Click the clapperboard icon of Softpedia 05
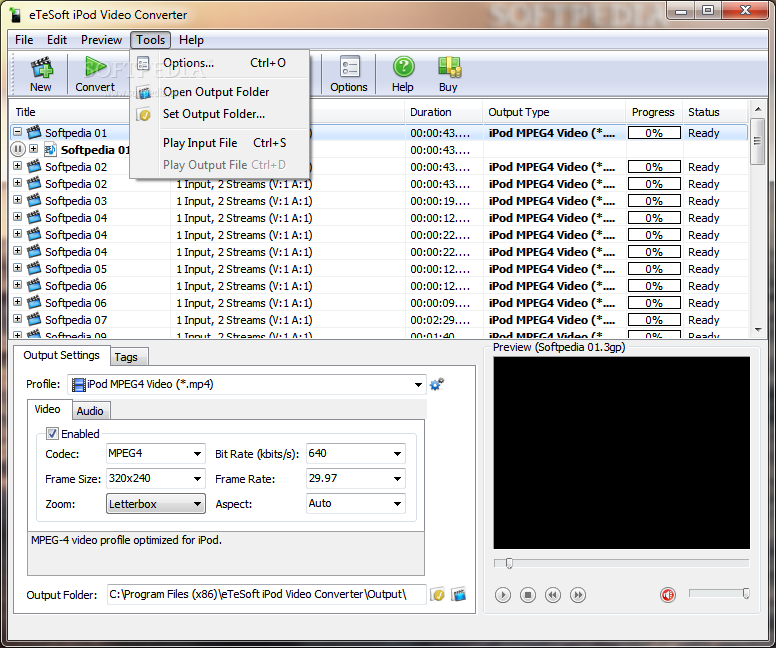776x648 pixels. pos(34,268)
